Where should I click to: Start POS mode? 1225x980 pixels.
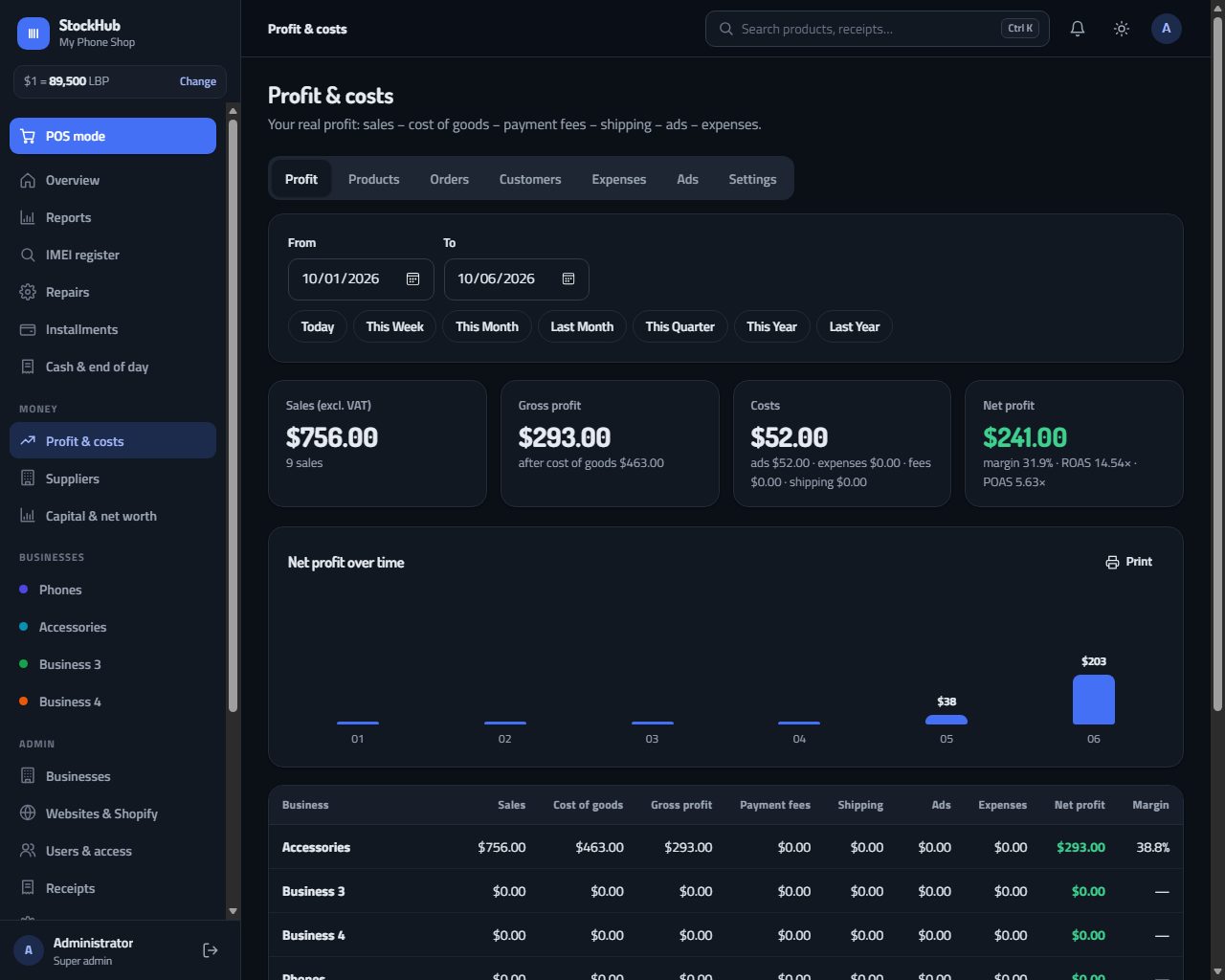[x=113, y=136]
